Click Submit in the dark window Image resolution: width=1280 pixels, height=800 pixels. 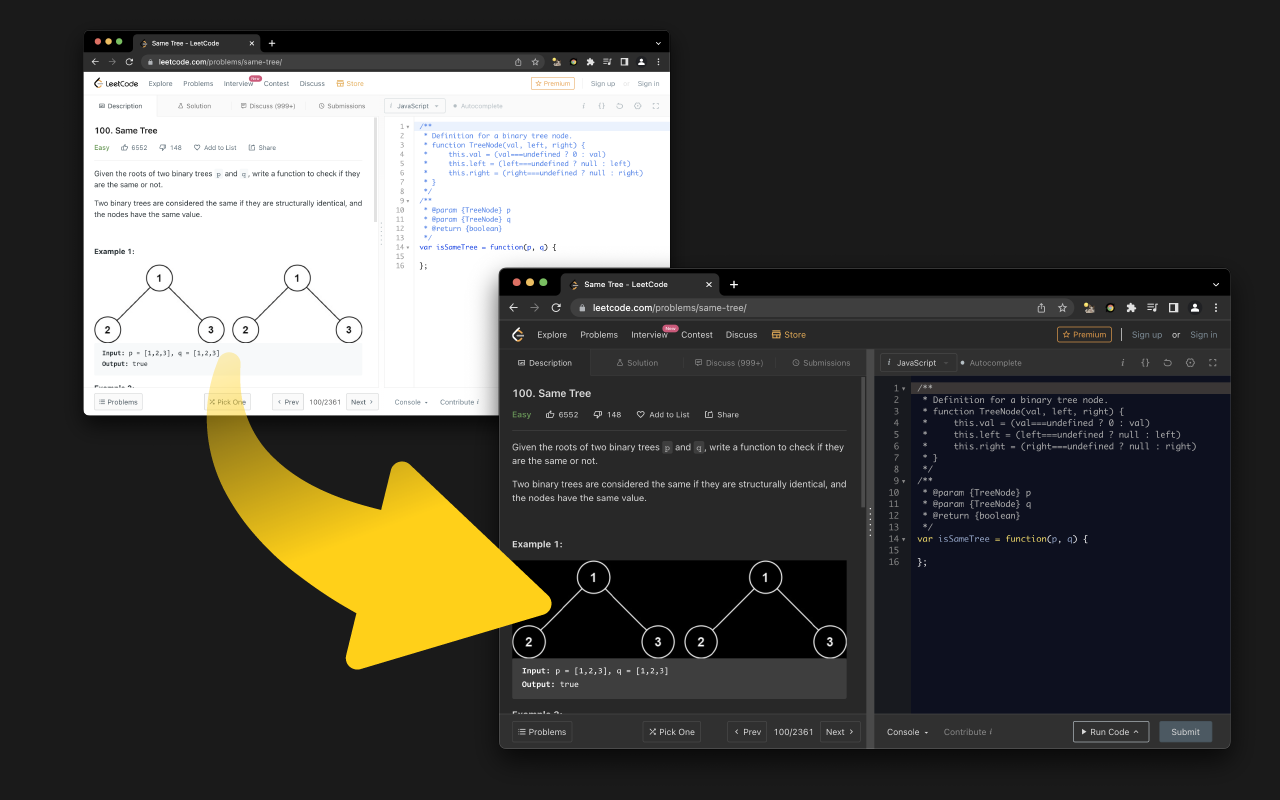tap(1186, 732)
